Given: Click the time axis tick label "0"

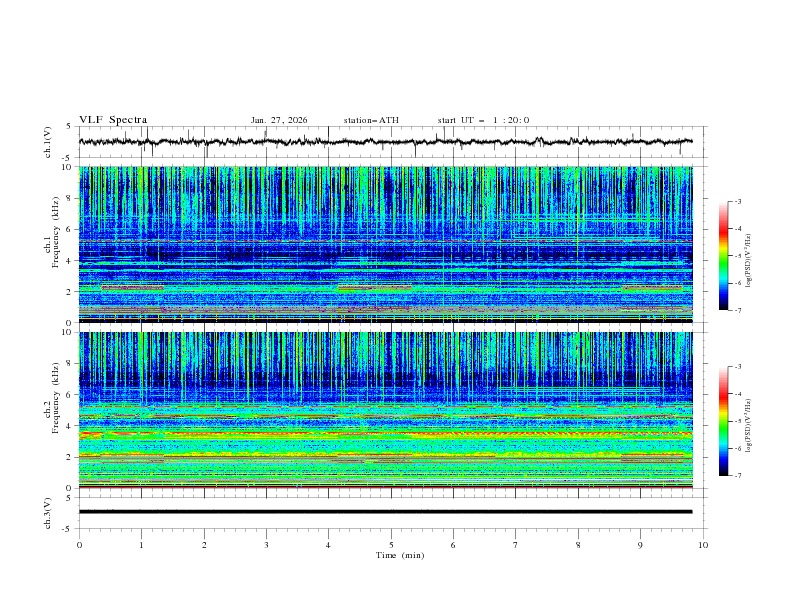Looking at the screenshot, I should (x=79, y=545).
